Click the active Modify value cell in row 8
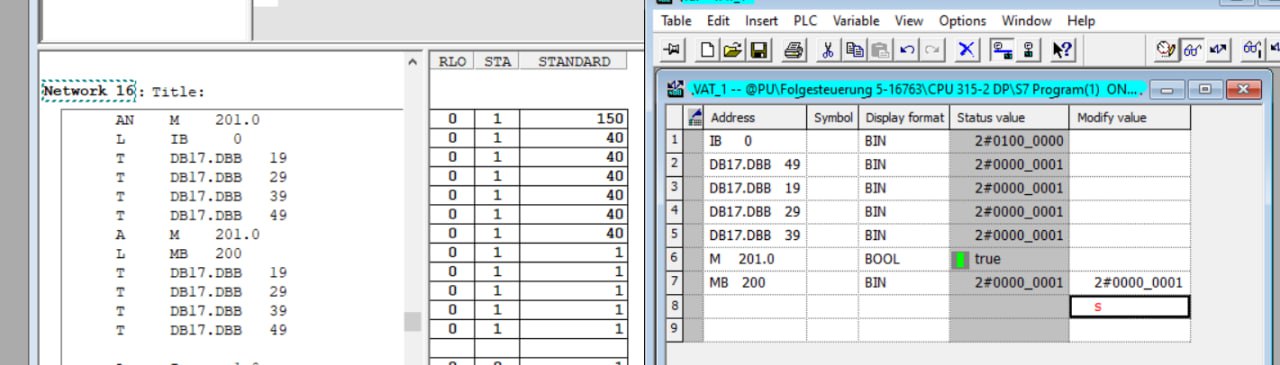The image size is (1280, 365). [1129, 307]
